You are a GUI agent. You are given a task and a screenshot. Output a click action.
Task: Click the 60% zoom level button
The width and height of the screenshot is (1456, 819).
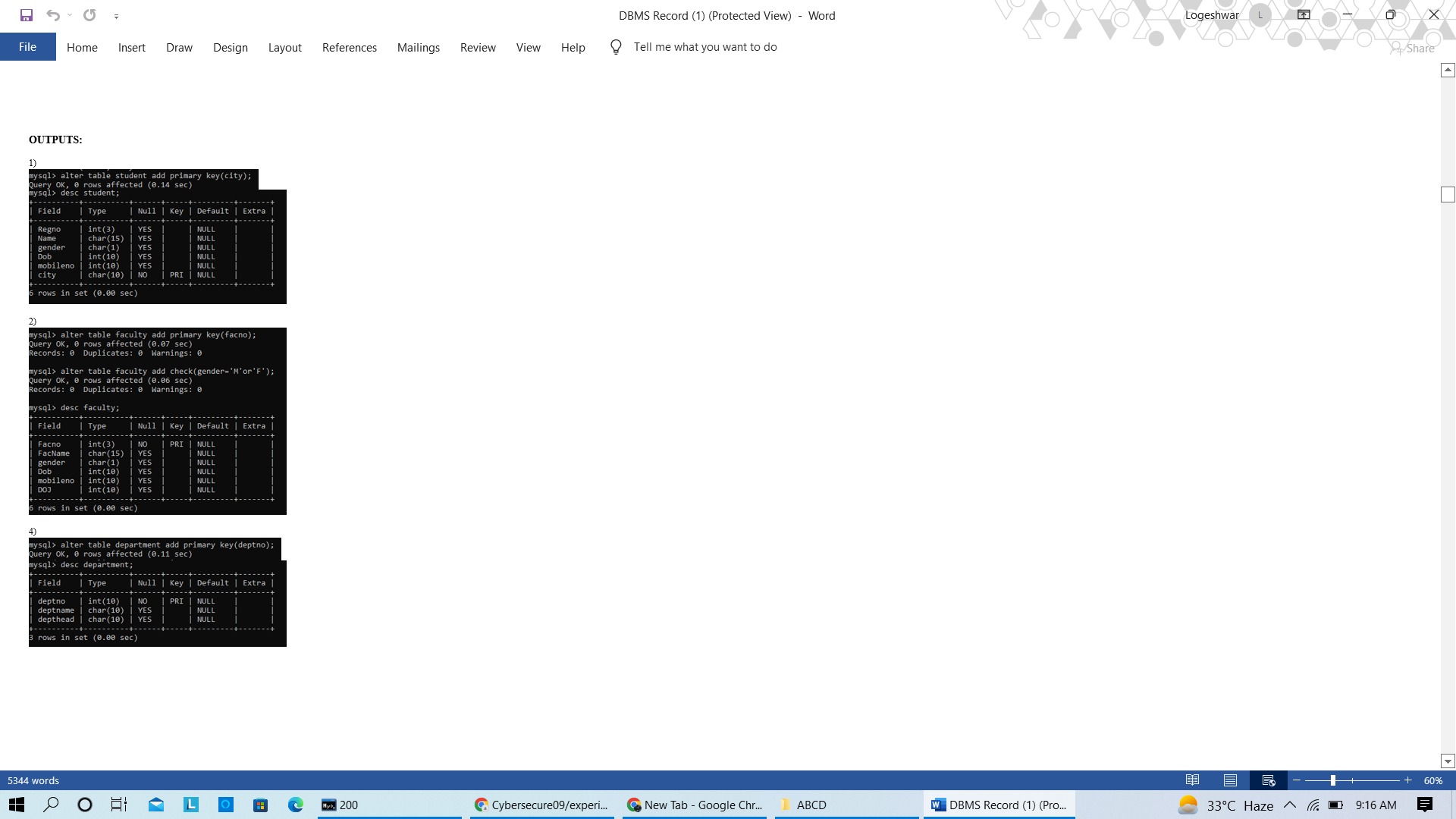[x=1432, y=780]
